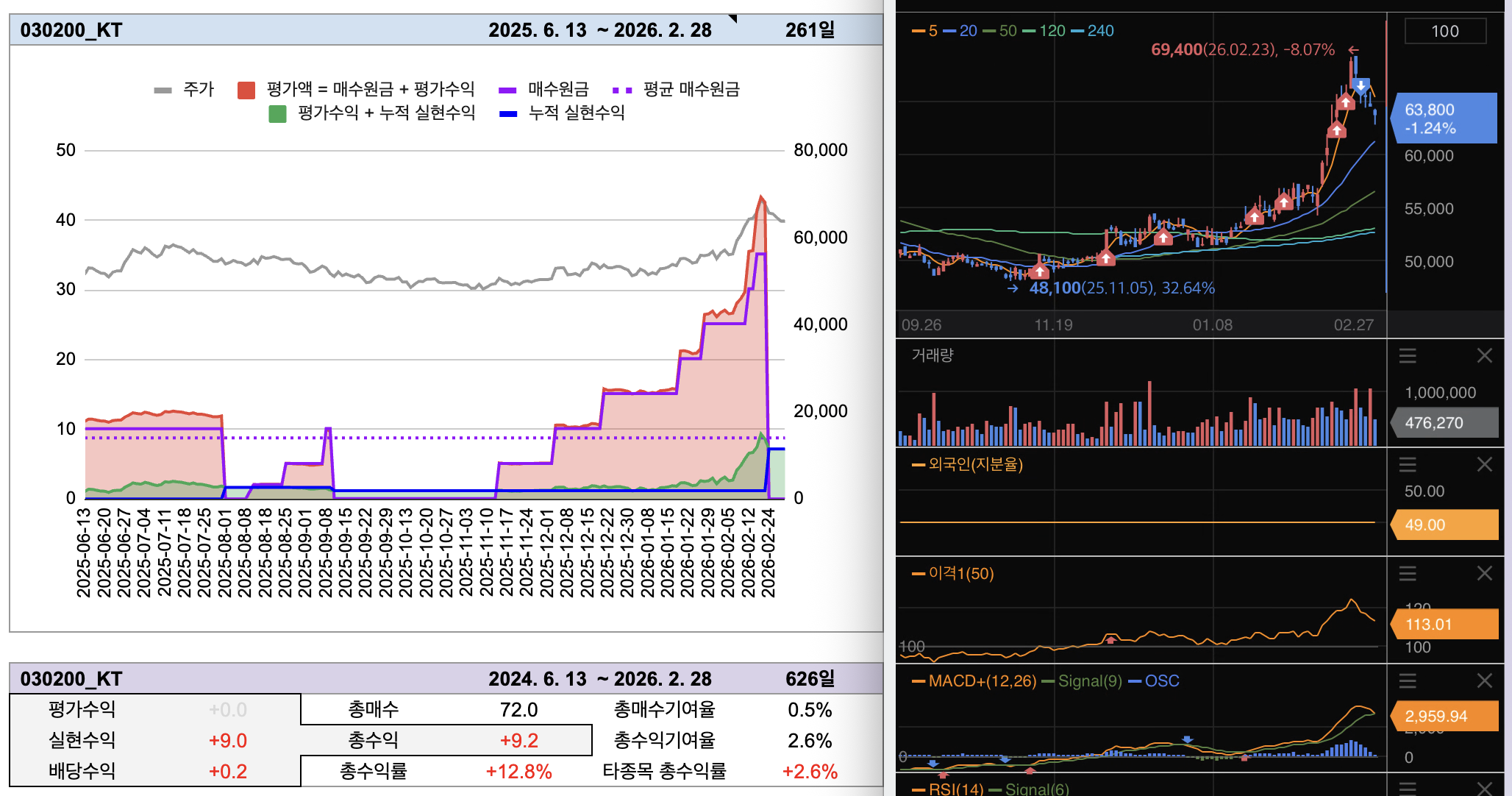Select the 2024. 6. 13 start date cell
The height and width of the screenshot is (796, 1512).
[538, 678]
